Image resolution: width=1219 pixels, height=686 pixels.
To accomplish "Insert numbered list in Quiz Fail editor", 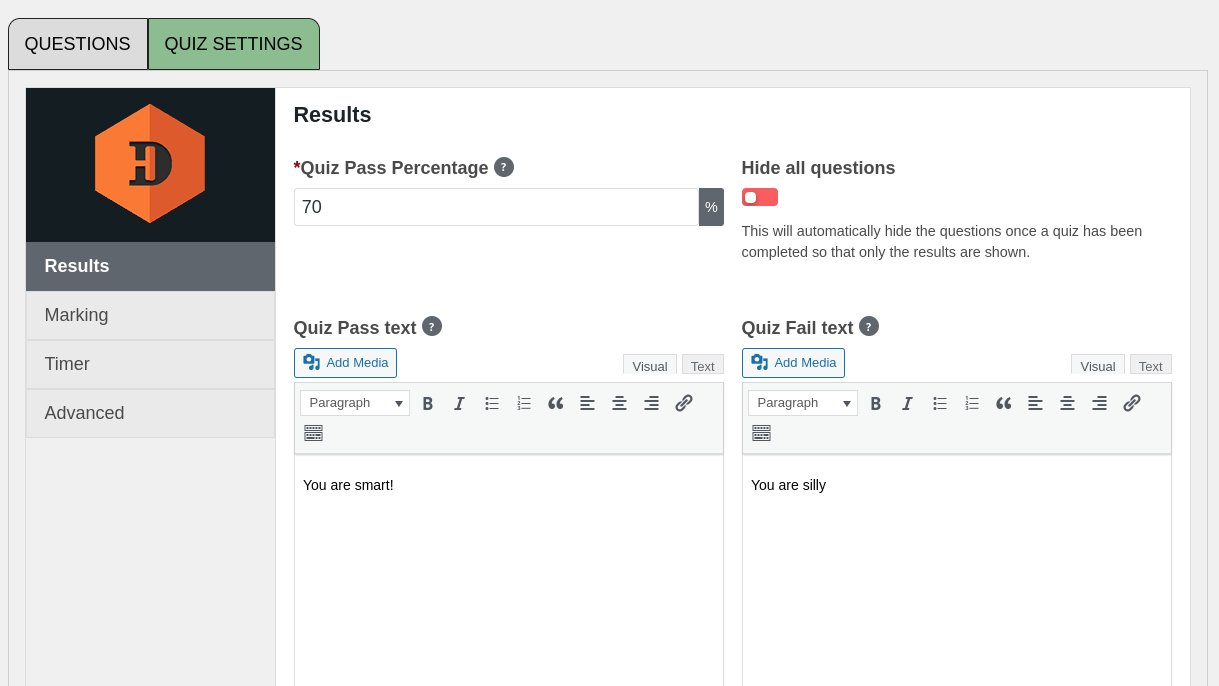I will pos(972,403).
